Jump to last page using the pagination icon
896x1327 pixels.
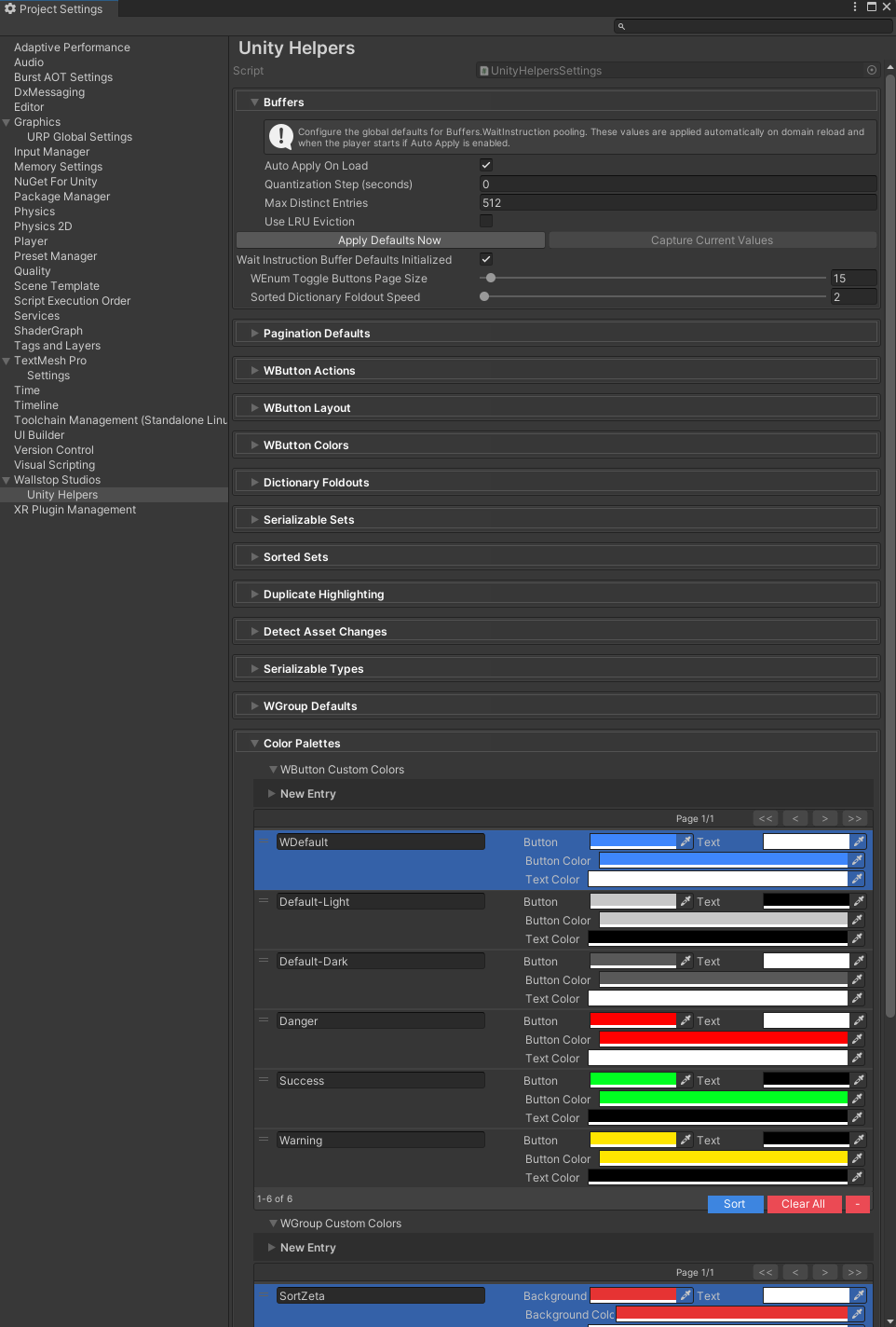click(x=854, y=817)
